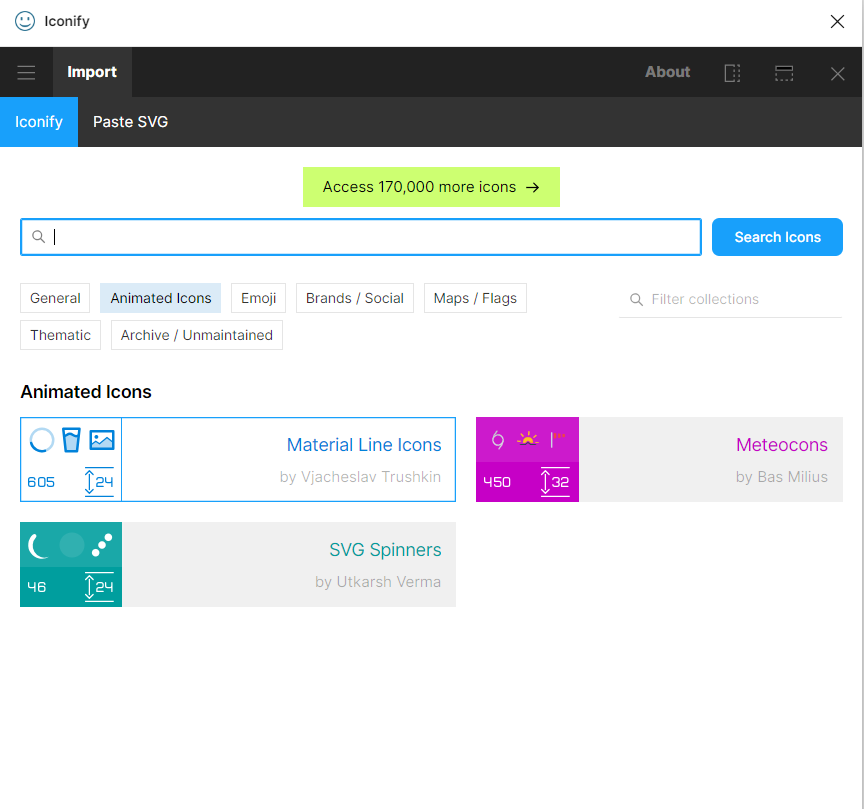Toggle the side panel layout icon
The width and height of the screenshot is (864, 809).
(x=732, y=73)
